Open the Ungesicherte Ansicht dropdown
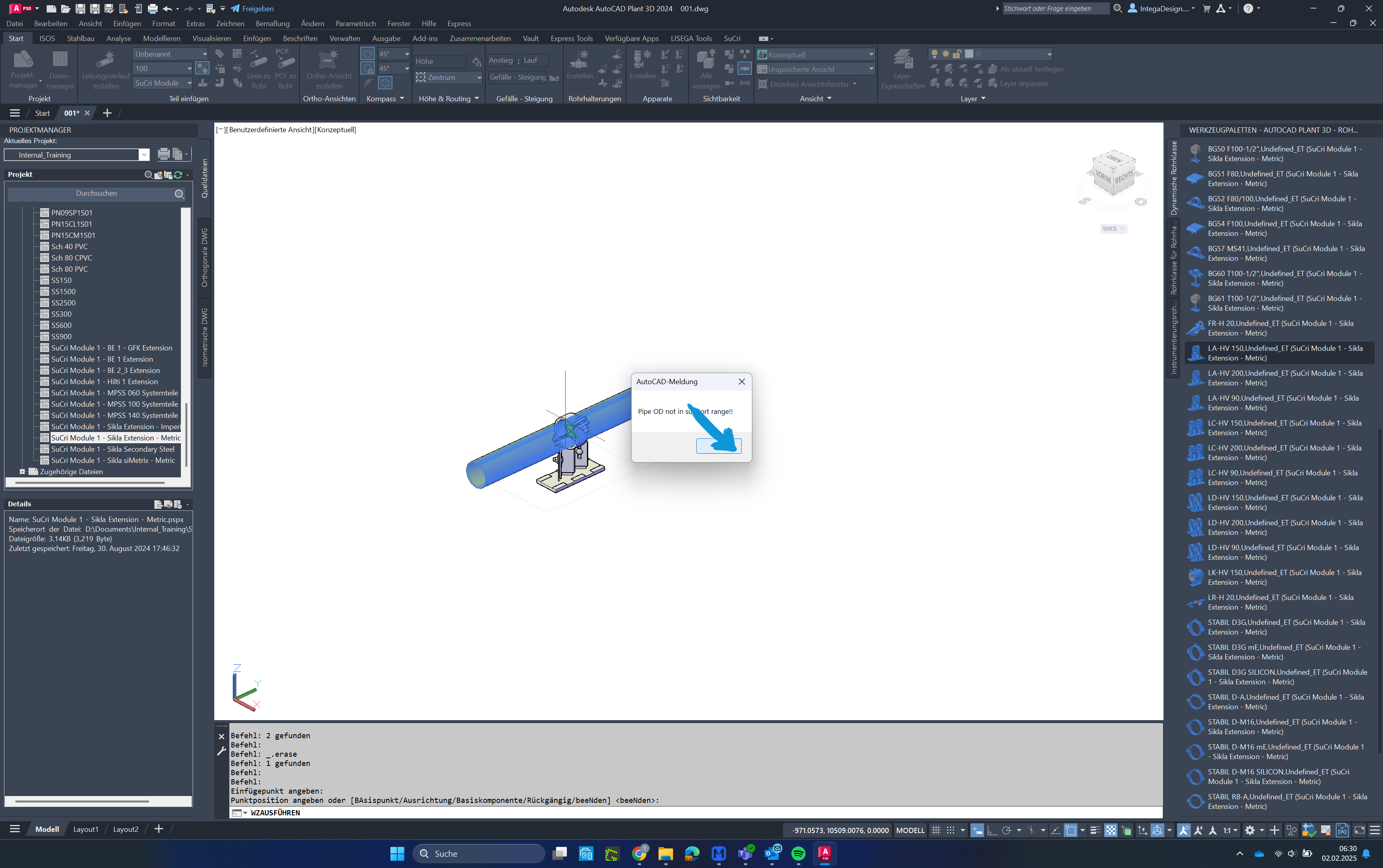 [815, 70]
